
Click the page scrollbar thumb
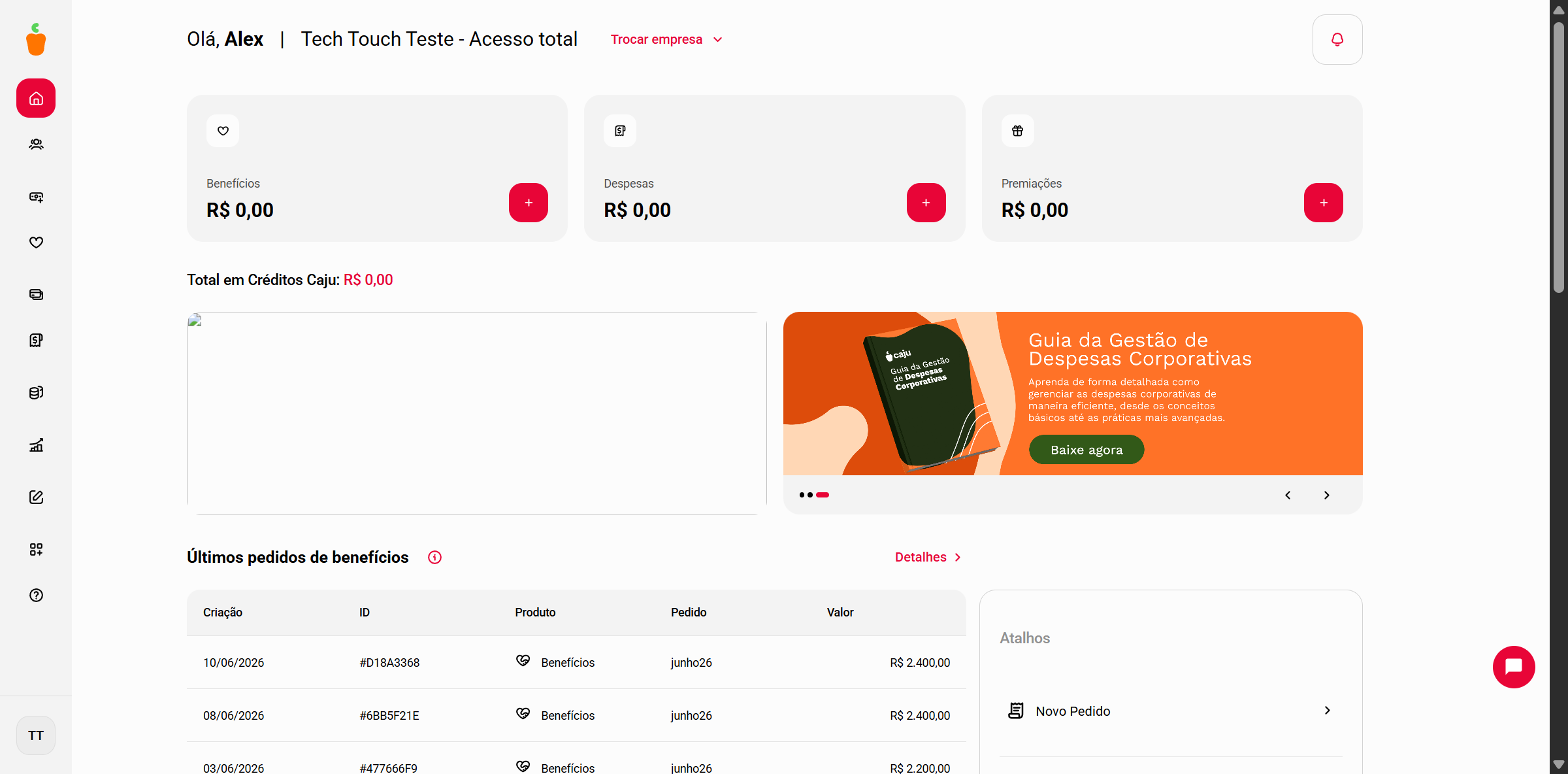tap(1559, 157)
